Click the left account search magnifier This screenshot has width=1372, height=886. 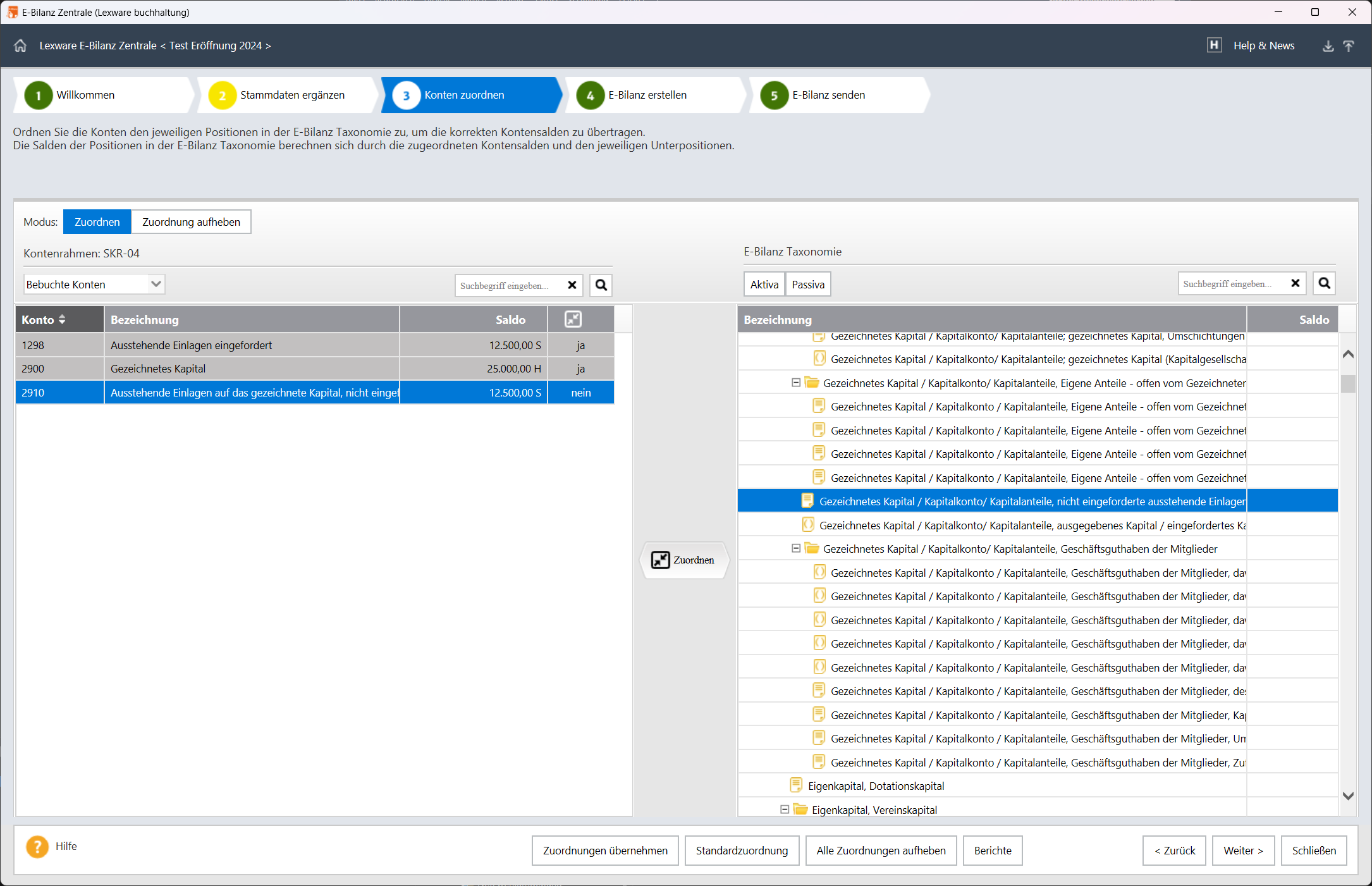pyautogui.click(x=601, y=285)
